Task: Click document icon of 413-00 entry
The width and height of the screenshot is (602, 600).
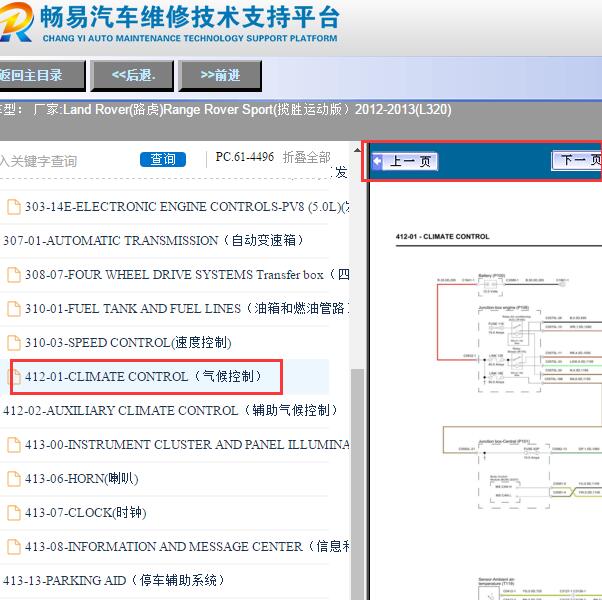Action: click(x=14, y=445)
